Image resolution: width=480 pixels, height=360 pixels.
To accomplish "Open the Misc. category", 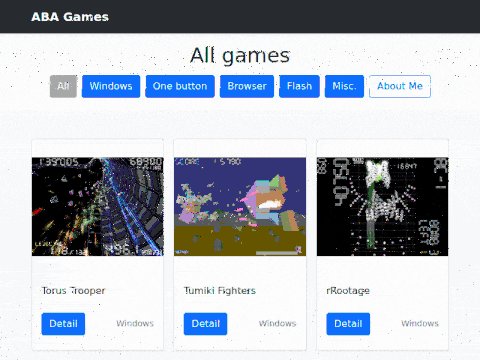I will (344, 86).
